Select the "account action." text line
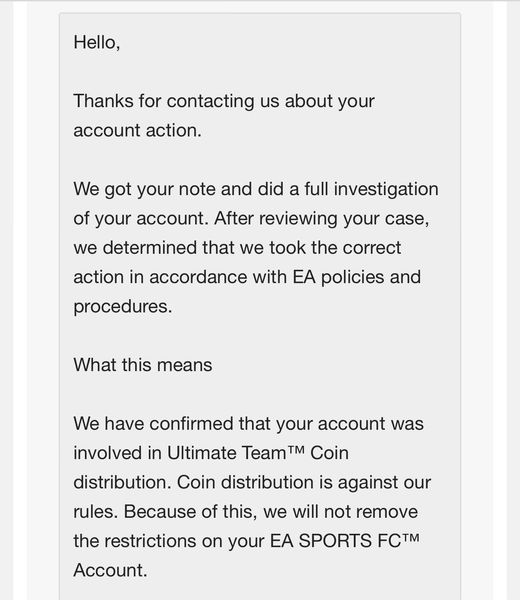 (137, 130)
